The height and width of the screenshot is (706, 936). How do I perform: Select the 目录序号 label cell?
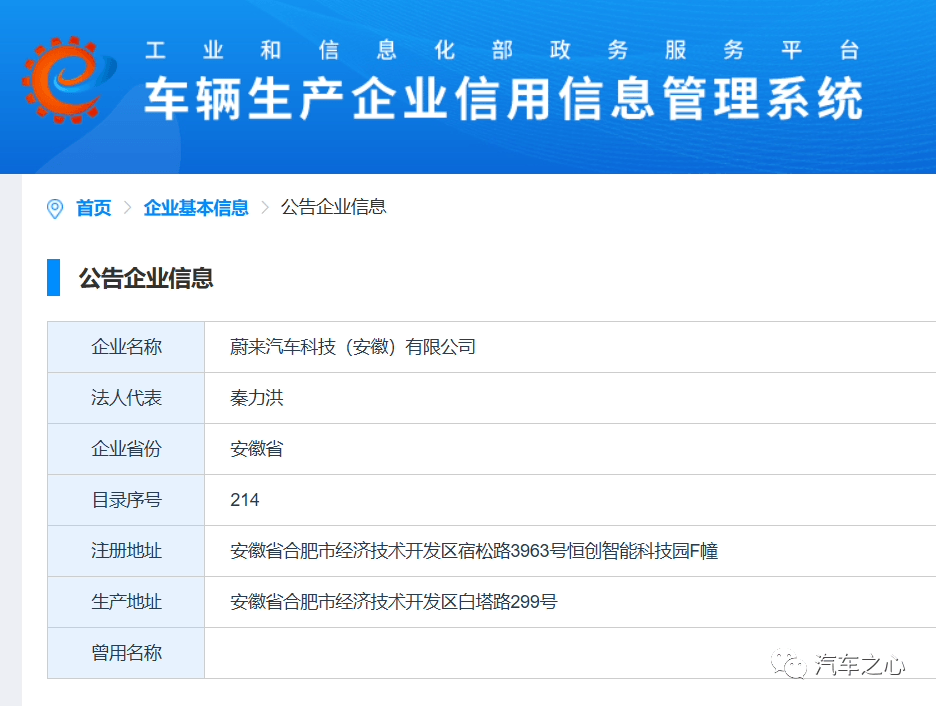(126, 500)
